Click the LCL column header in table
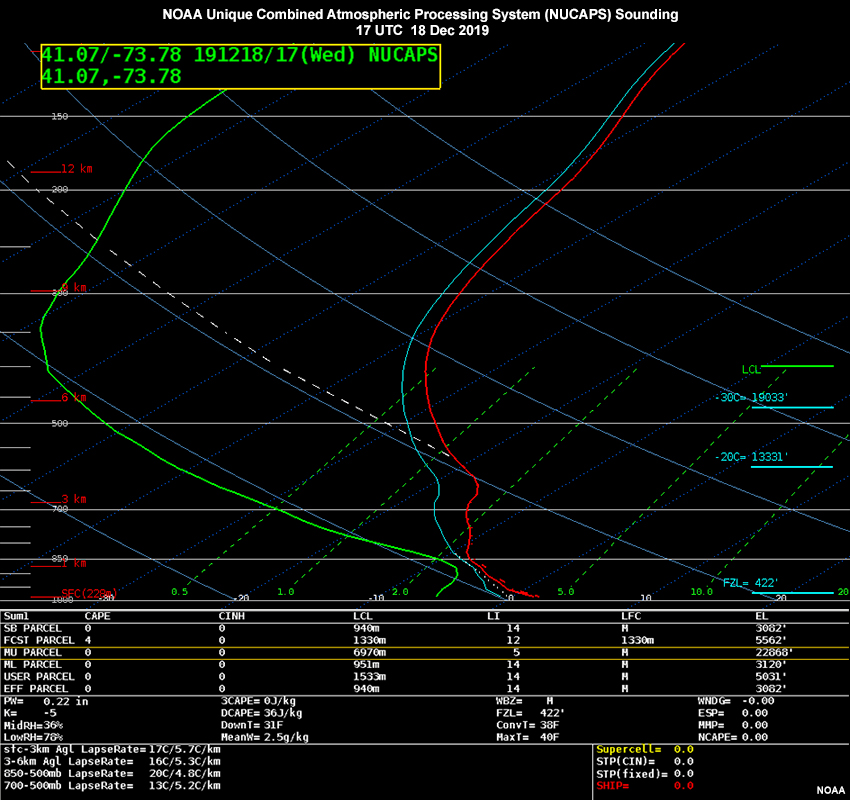 pos(363,616)
